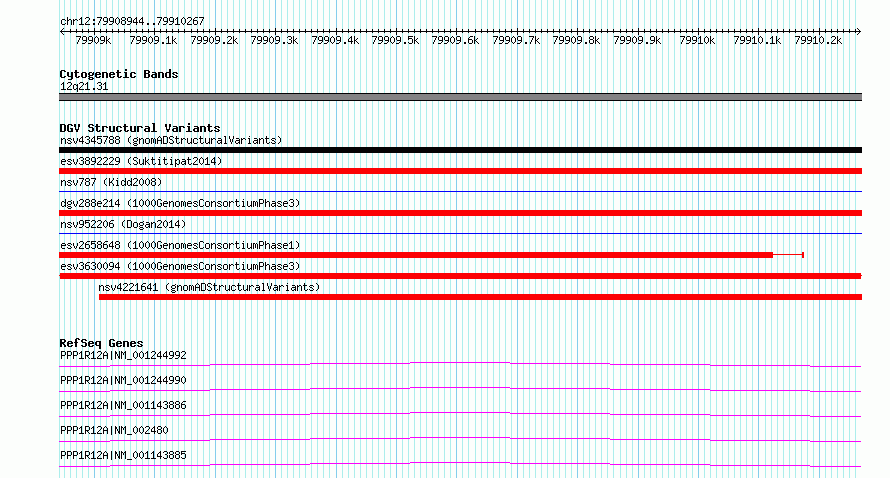890x478 pixels.
Task: Open variant nsv4221641 gnomADStructuralVariants label
Action: click(209, 287)
